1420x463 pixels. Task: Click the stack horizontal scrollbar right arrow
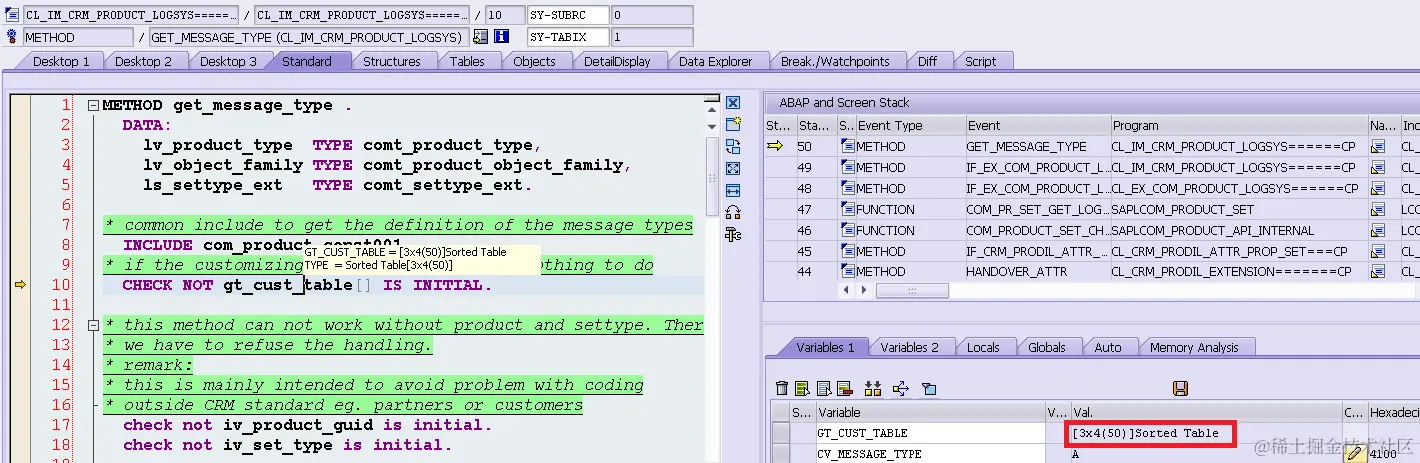[864, 290]
